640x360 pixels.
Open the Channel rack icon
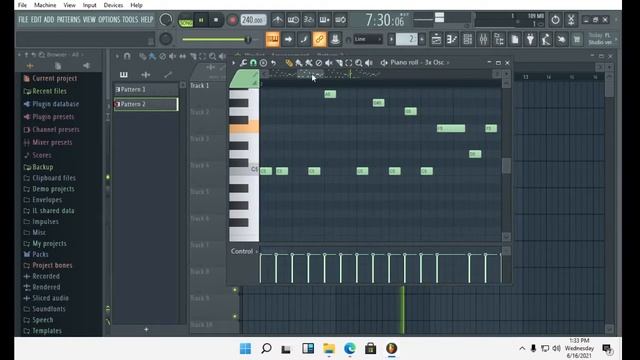click(x=468, y=39)
